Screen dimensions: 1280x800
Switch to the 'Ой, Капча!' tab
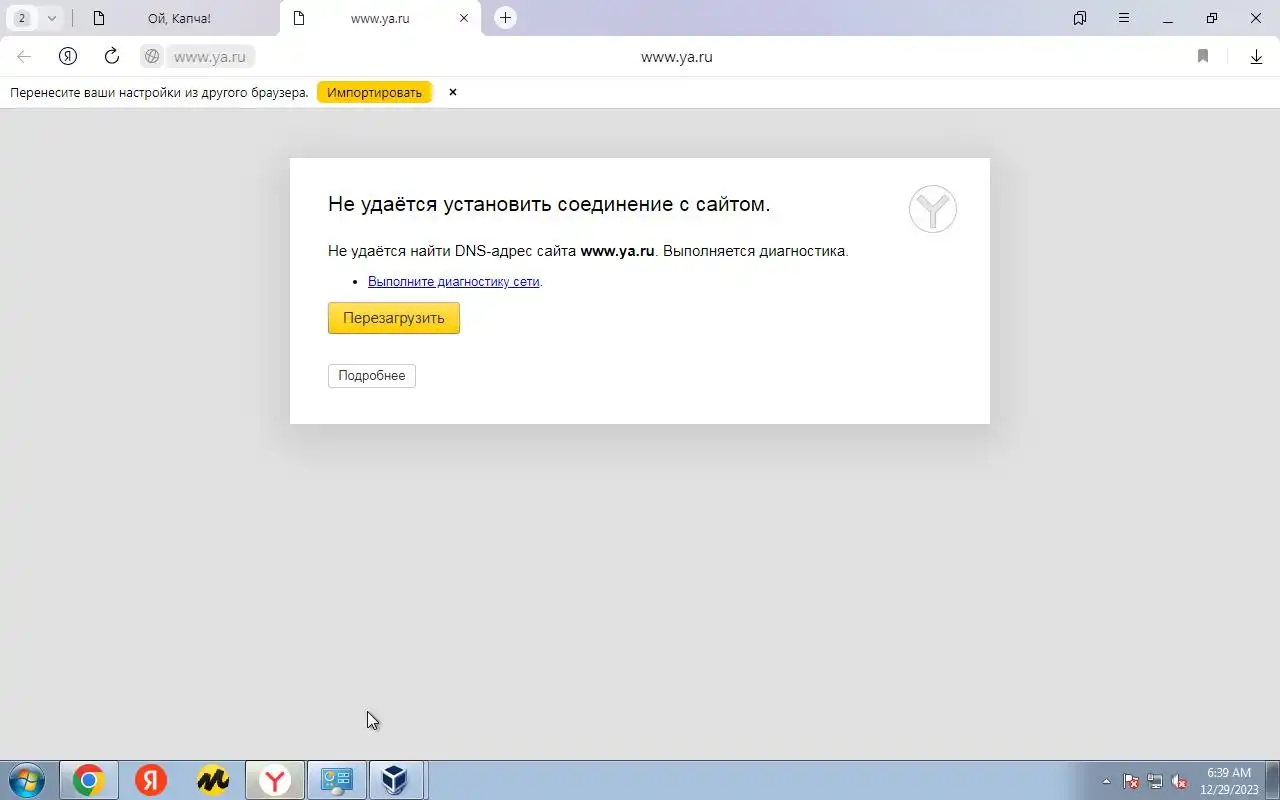[179, 18]
